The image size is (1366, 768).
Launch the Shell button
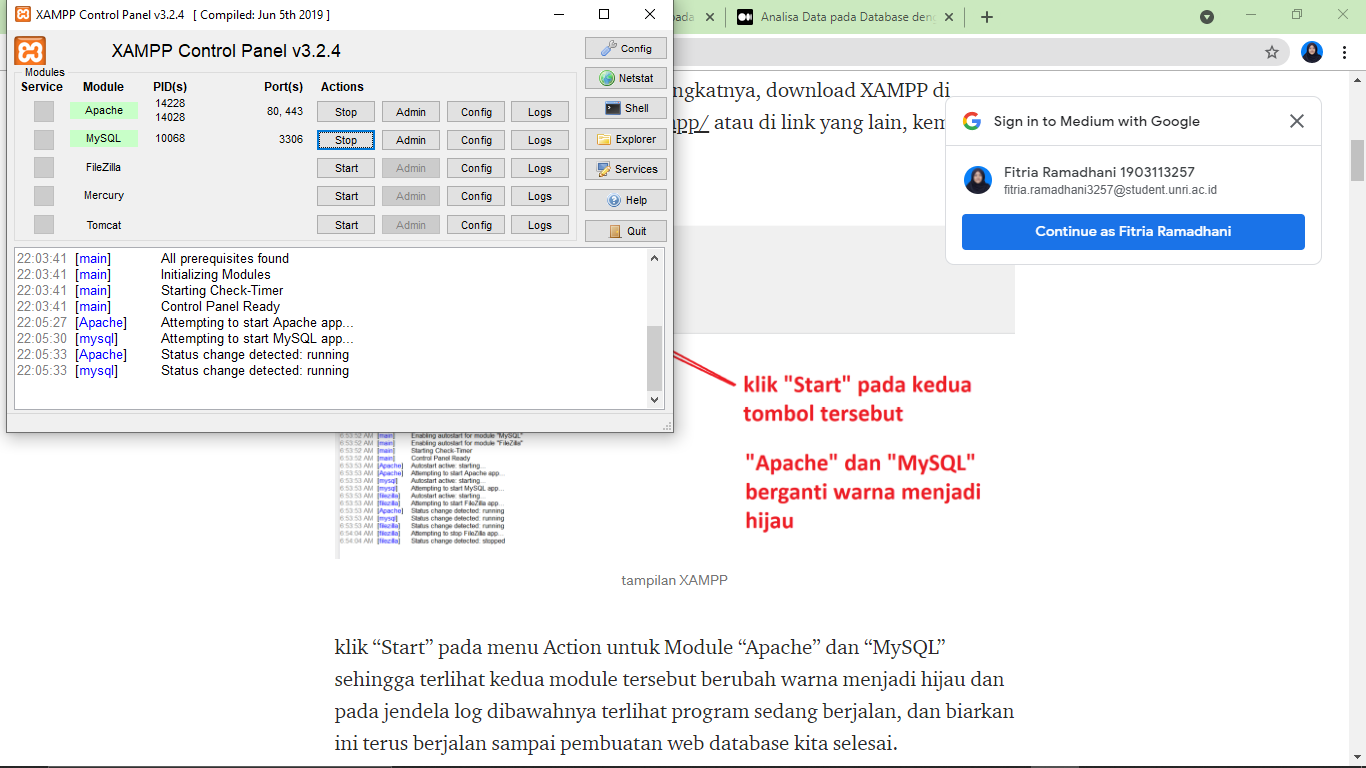(626, 108)
